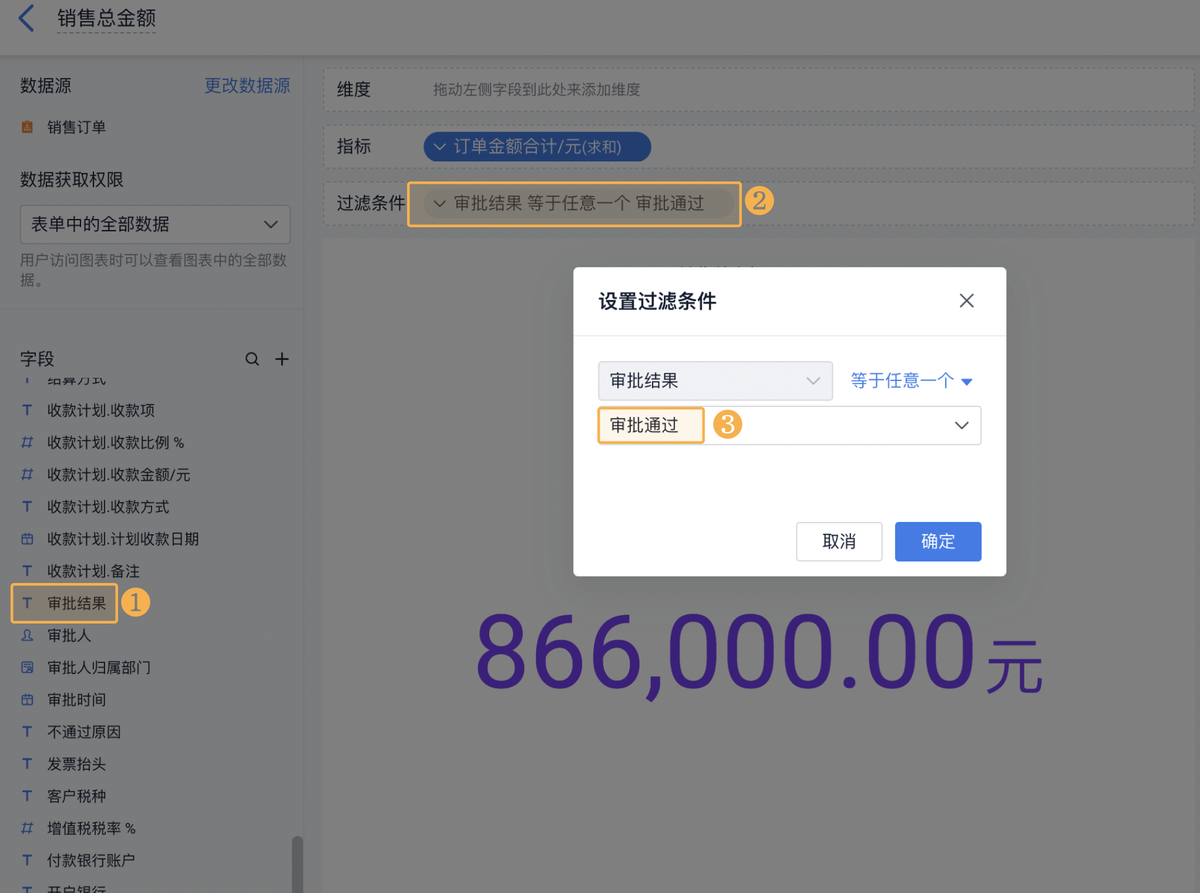Click the 取消 button
This screenshot has height=893, width=1200.
click(839, 541)
